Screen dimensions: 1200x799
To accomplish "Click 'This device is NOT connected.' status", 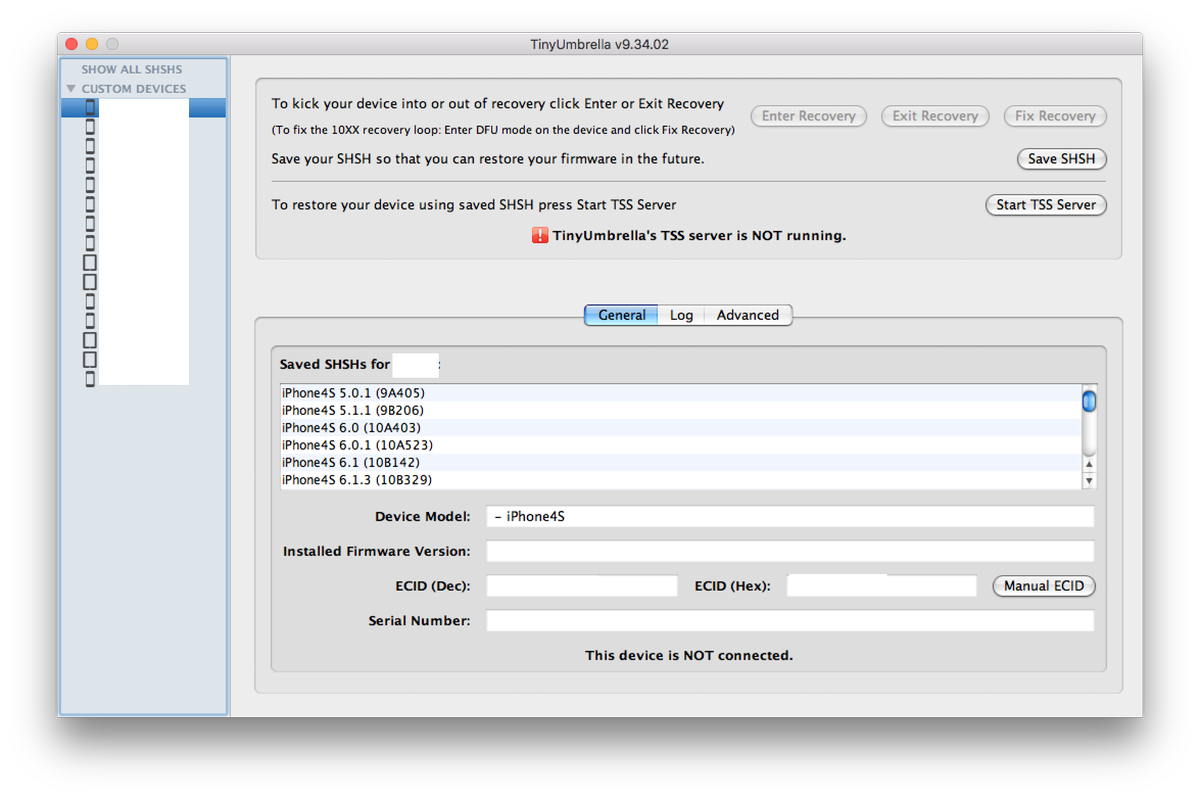I will pyautogui.click(x=689, y=656).
